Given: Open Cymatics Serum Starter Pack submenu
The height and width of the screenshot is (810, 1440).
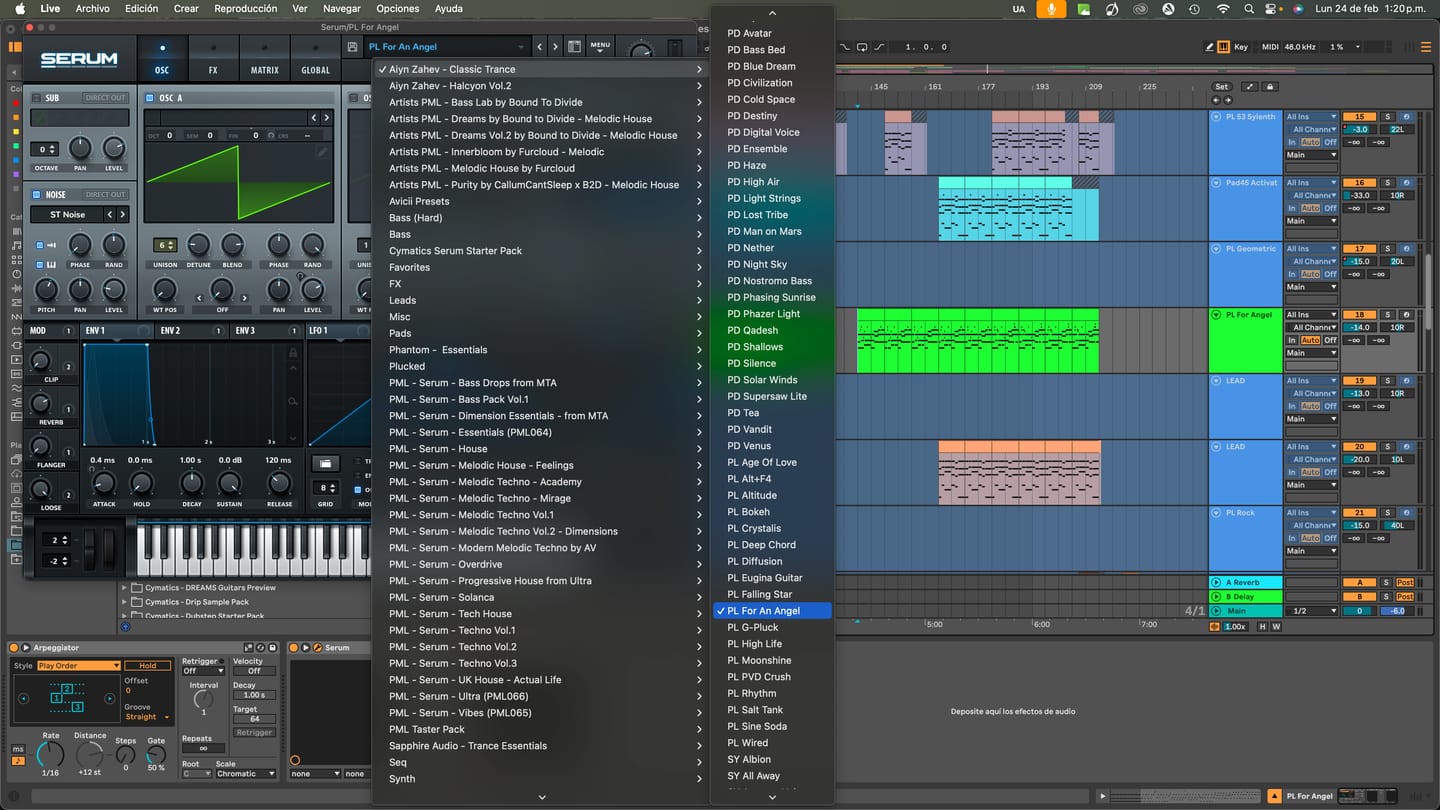Looking at the screenshot, I should click(x=540, y=251).
